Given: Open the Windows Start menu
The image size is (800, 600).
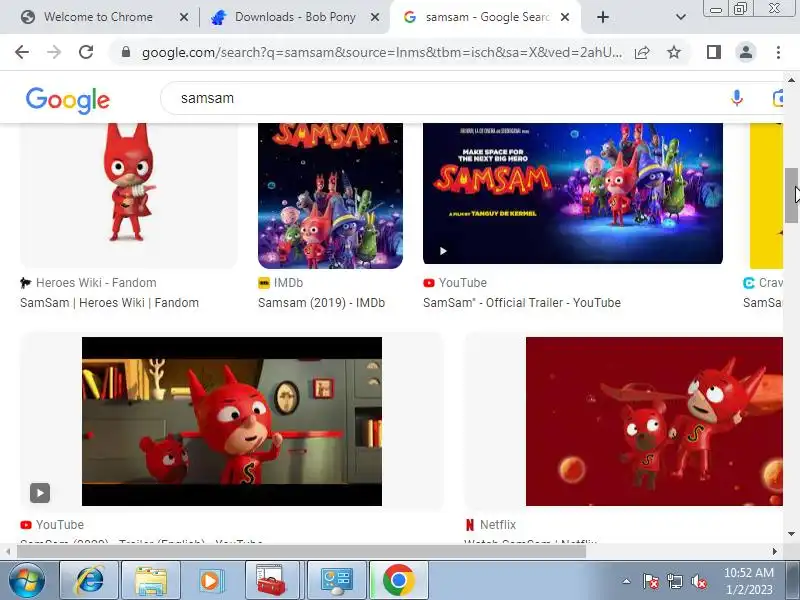Looking at the screenshot, I should [27, 580].
